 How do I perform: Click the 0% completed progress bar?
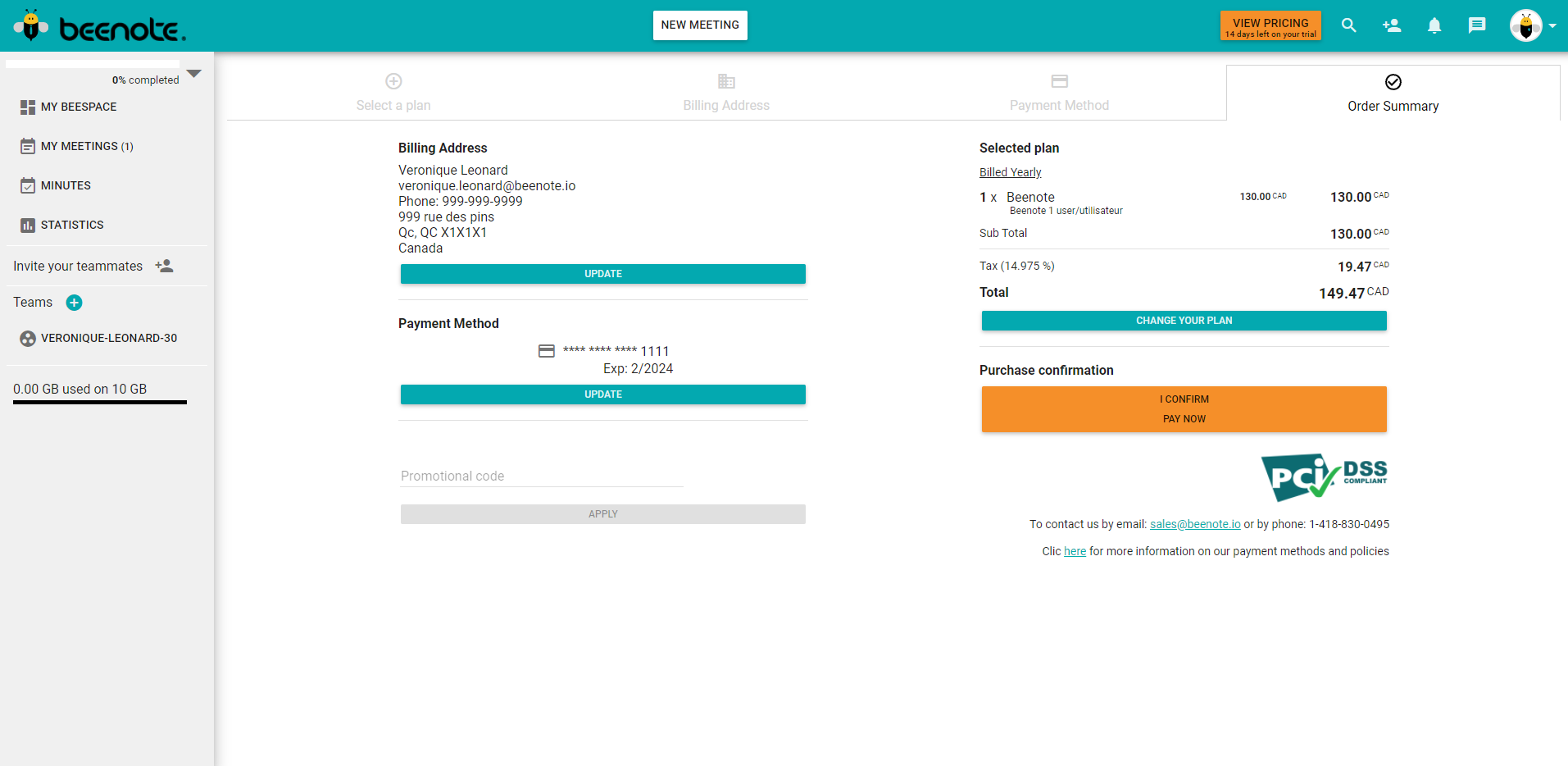click(x=93, y=64)
